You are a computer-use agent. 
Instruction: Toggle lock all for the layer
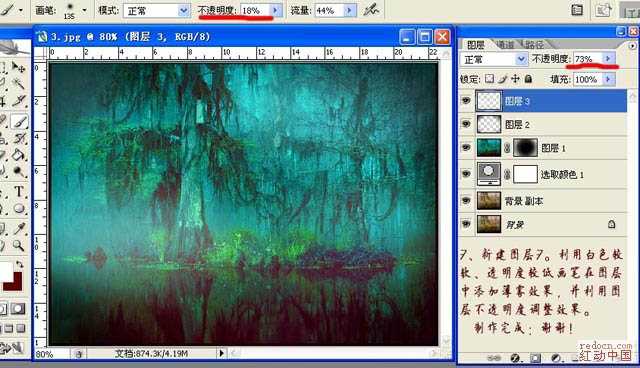[x=528, y=79]
